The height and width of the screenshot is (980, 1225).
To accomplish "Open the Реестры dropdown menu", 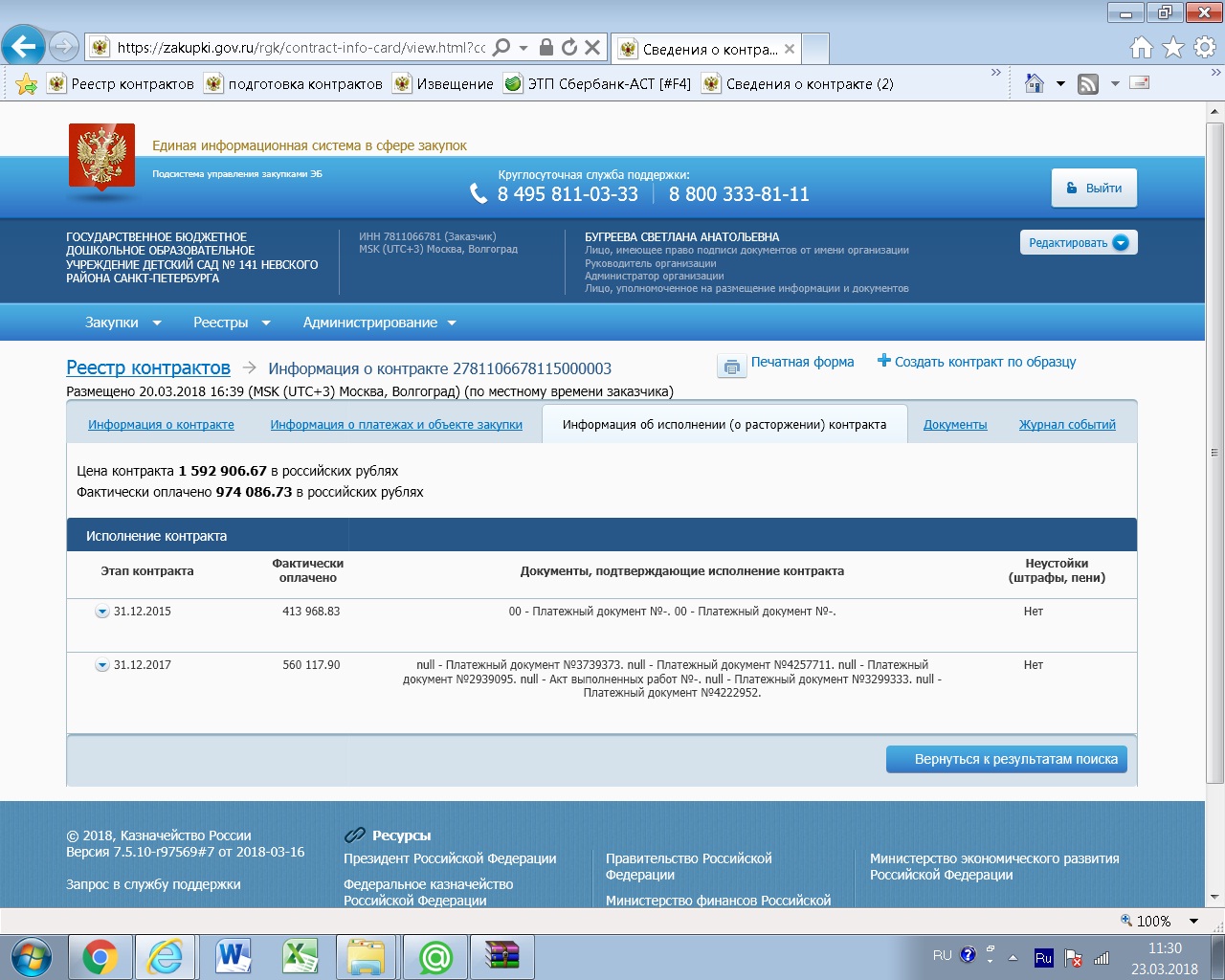I will coord(232,323).
